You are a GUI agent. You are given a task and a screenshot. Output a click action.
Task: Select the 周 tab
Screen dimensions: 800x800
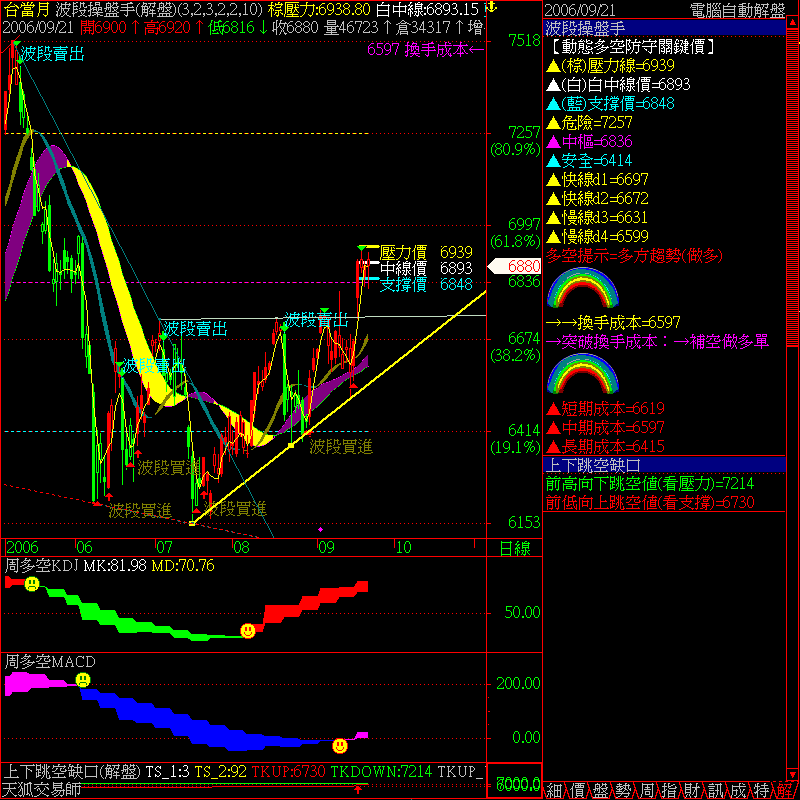click(x=646, y=790)
